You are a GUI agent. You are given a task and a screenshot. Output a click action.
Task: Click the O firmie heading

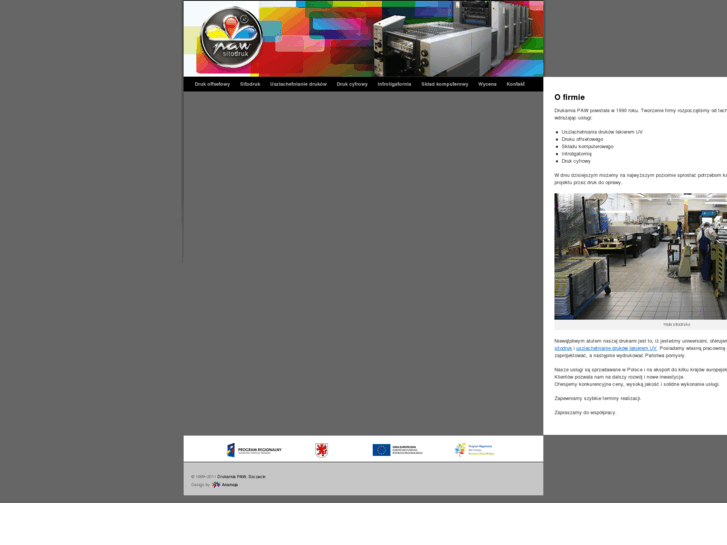(x=569, y=97)
